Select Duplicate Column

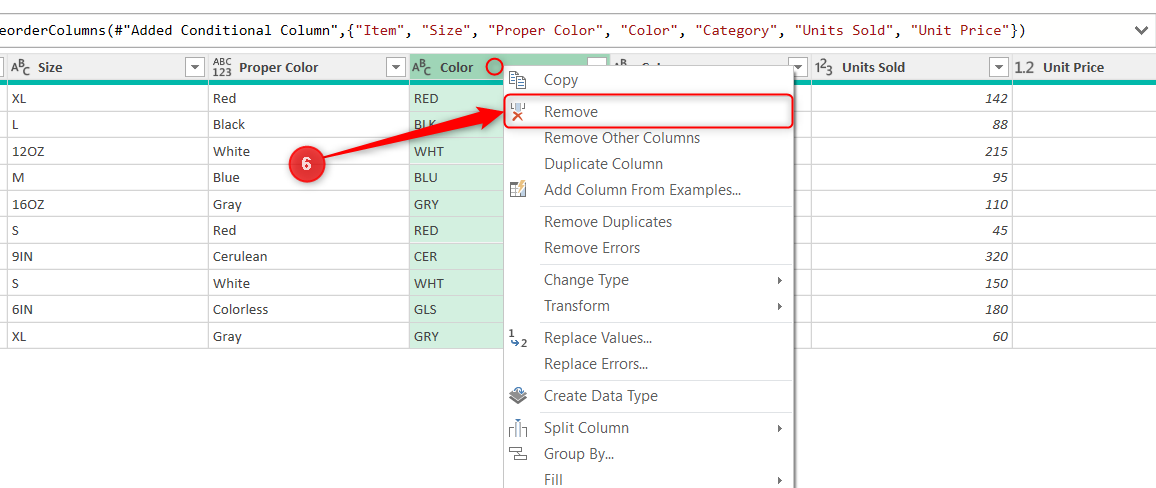649,164
